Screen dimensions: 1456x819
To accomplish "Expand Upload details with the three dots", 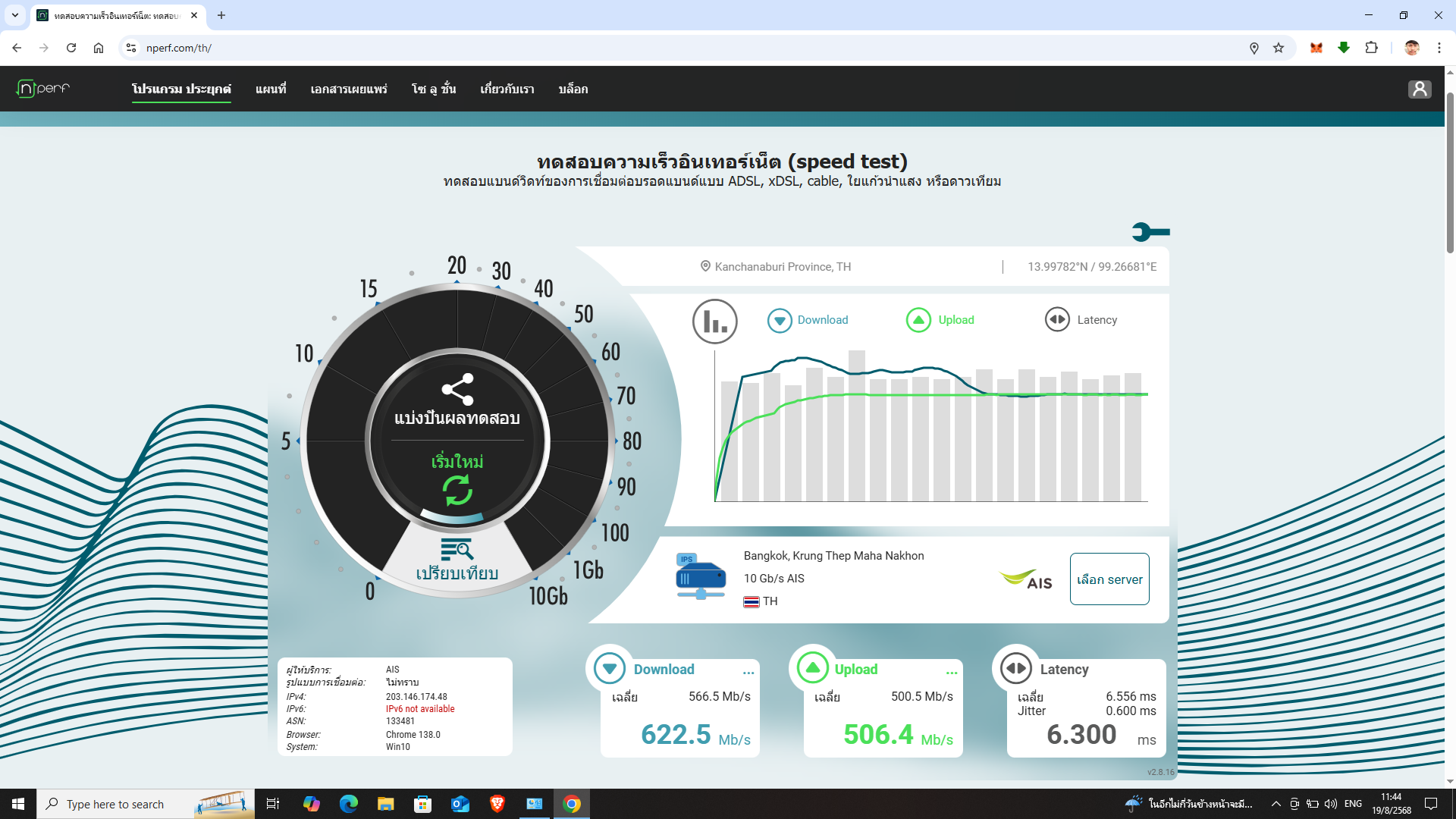I will click(952, 672).
